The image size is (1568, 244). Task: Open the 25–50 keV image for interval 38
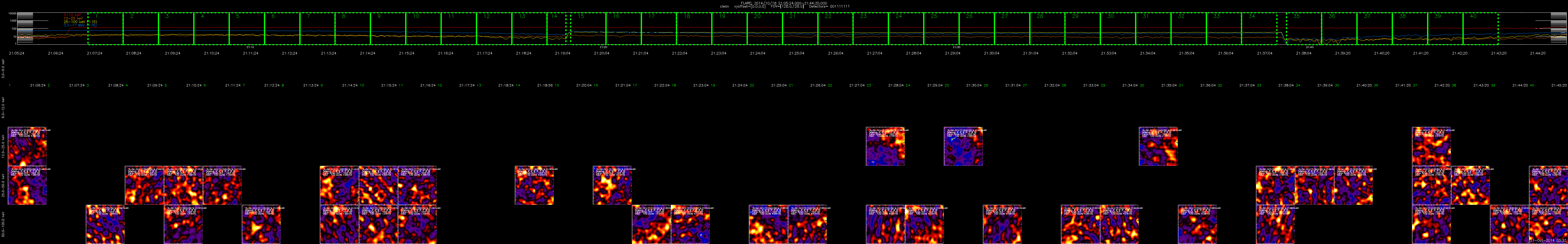[1470, 185]
